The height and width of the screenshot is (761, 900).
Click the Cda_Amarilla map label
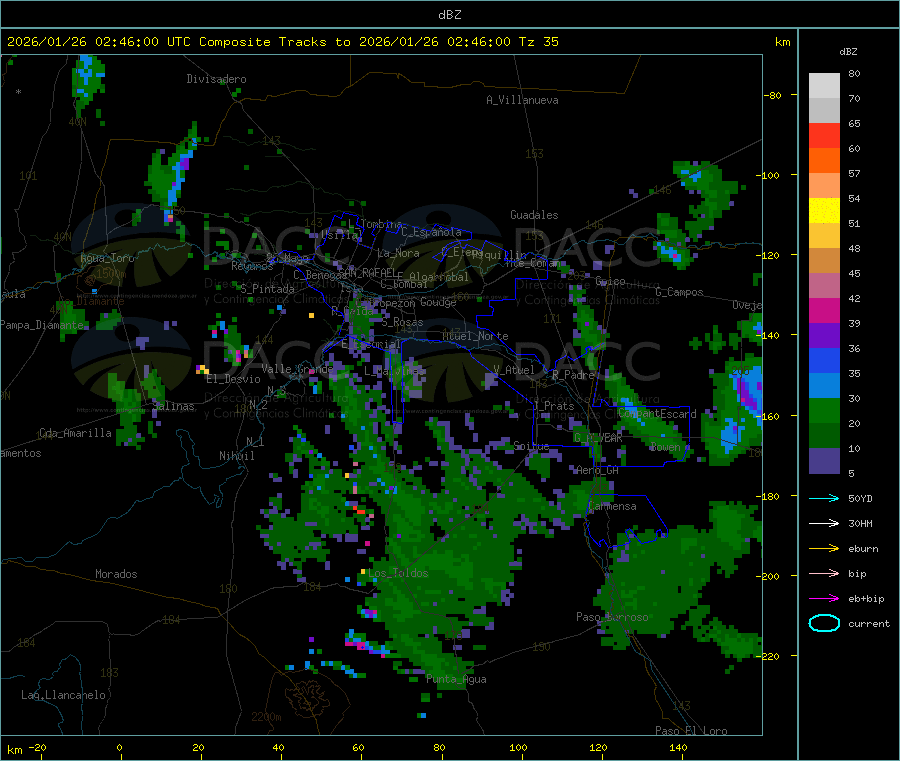coord(75,433)
